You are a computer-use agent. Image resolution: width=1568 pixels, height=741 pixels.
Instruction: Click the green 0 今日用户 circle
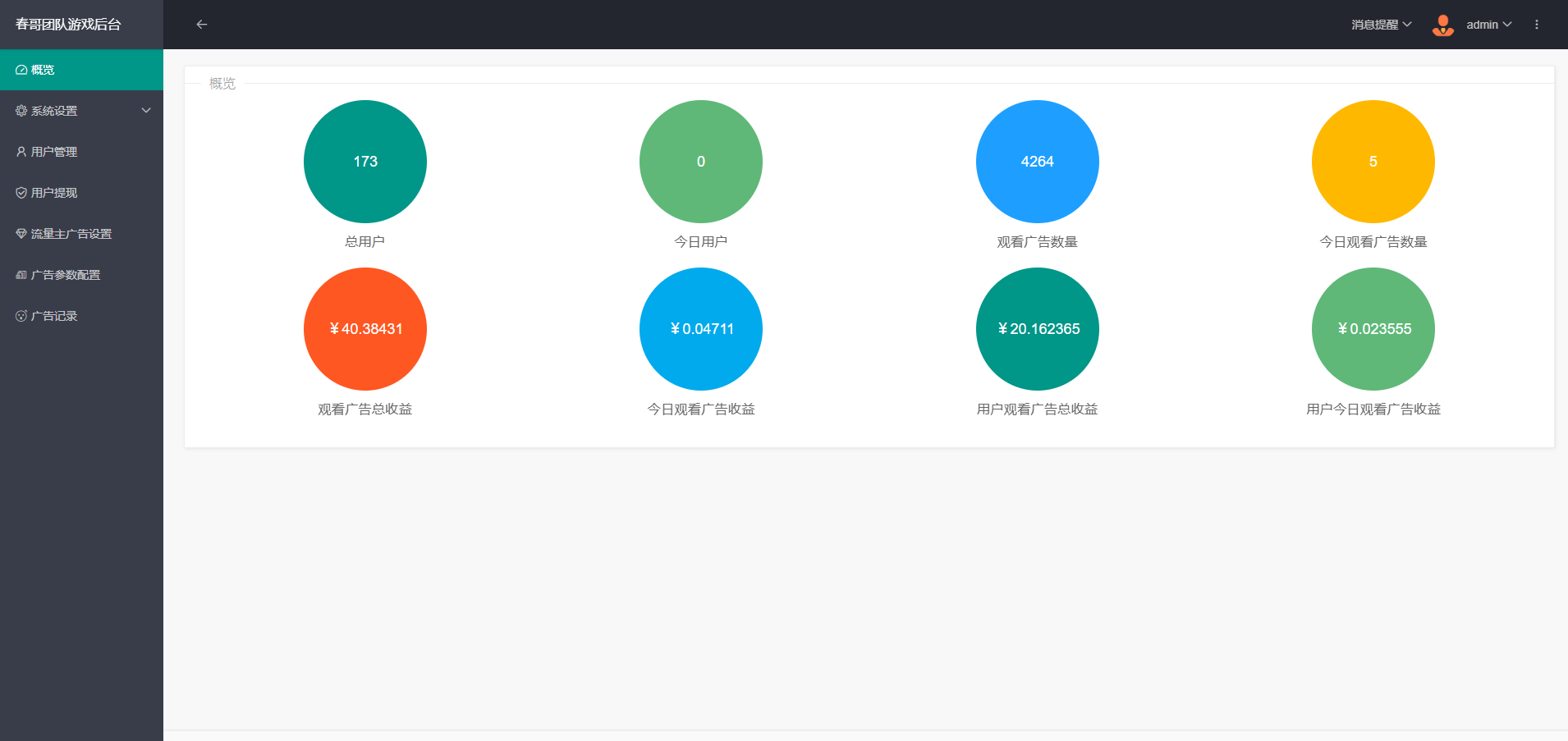click(x=701, y=162)
